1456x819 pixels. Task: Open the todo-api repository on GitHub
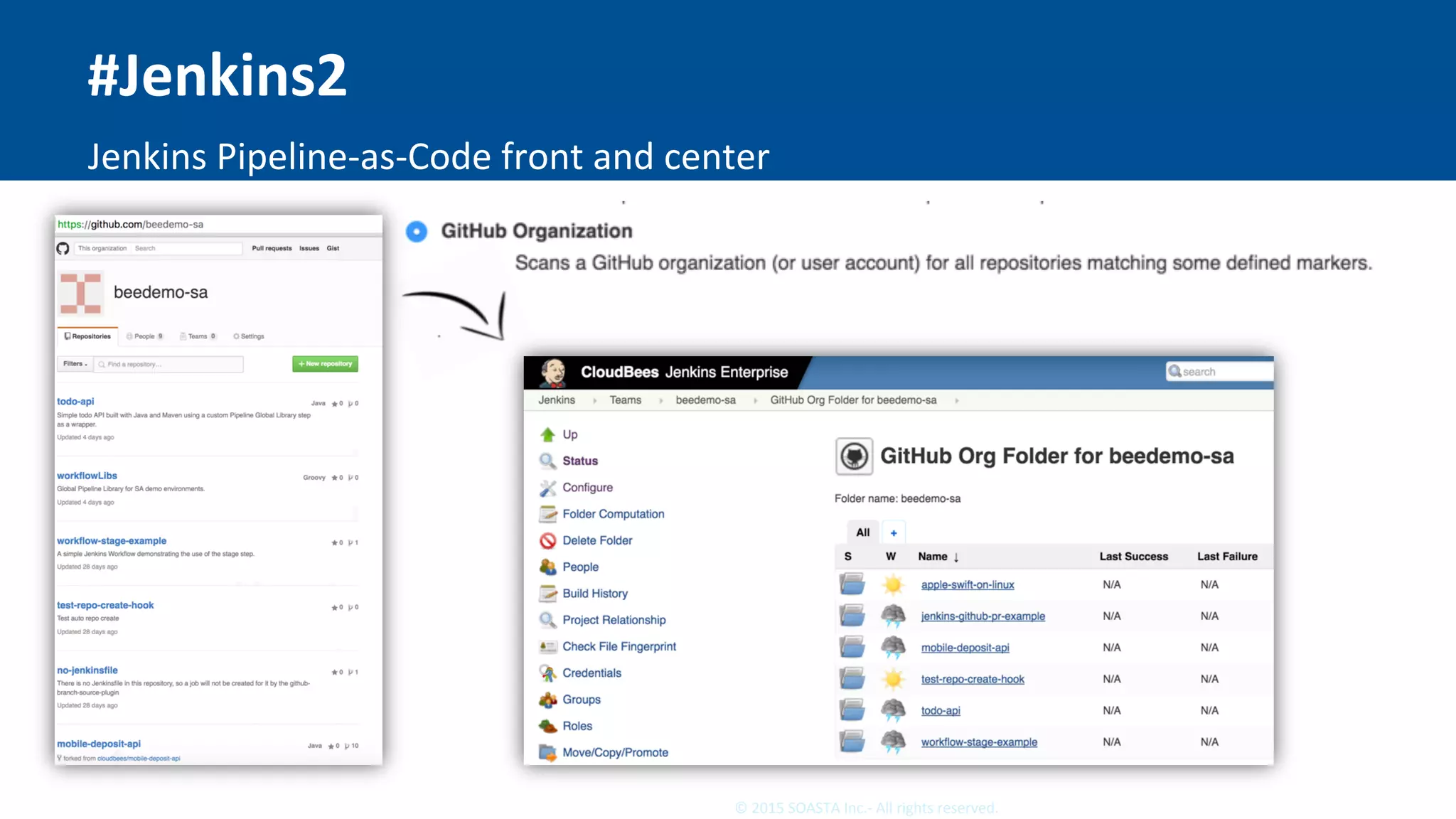75,402
